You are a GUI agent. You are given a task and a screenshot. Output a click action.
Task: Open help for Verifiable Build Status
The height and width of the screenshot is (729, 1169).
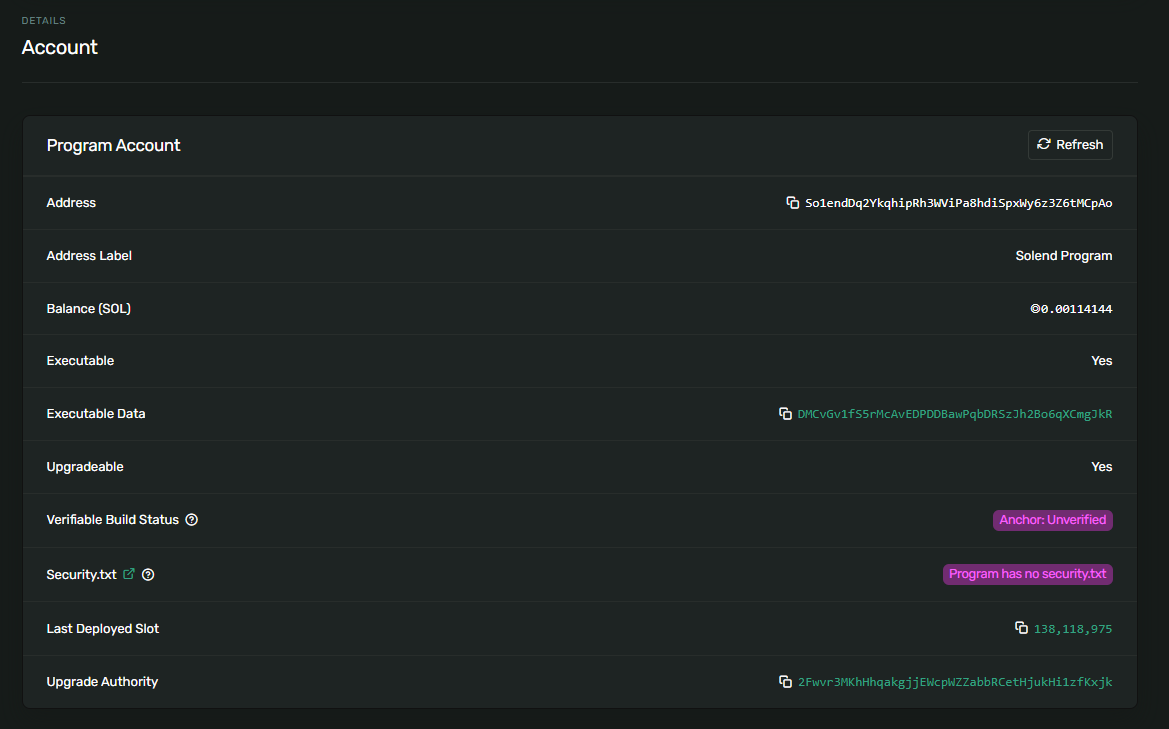click(x=192, y=520)
